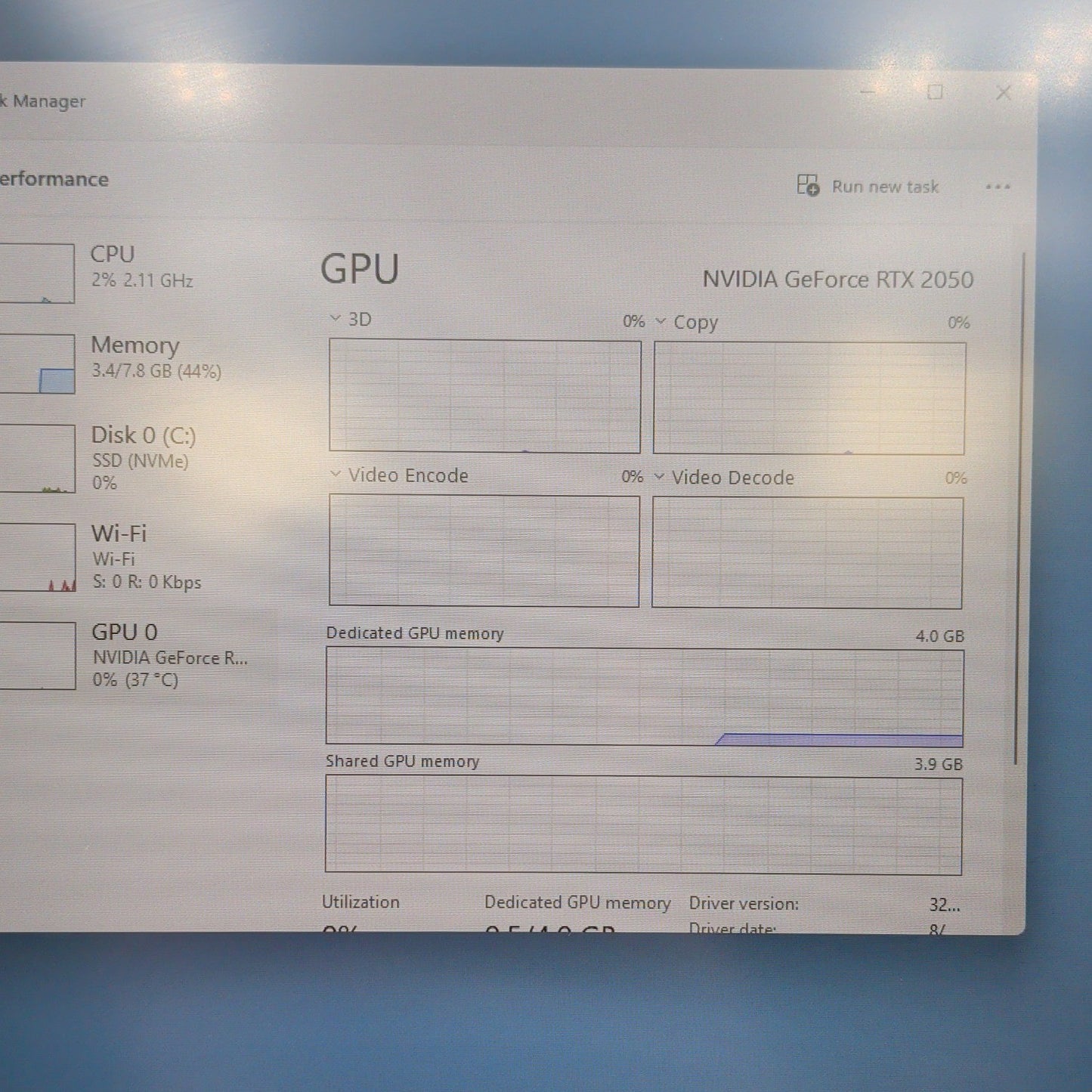This screenshot has height=1092, width=1092.
Task: Click the 3D utilization graph
Action: pos(484,396)
